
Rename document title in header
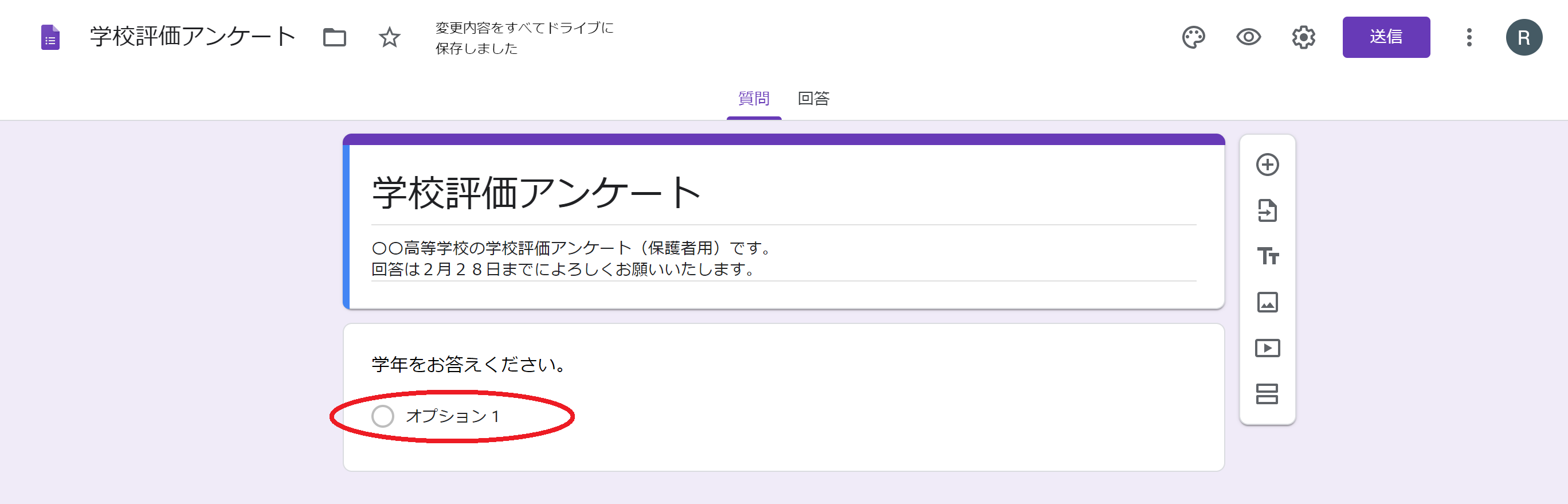click(193, 37)
